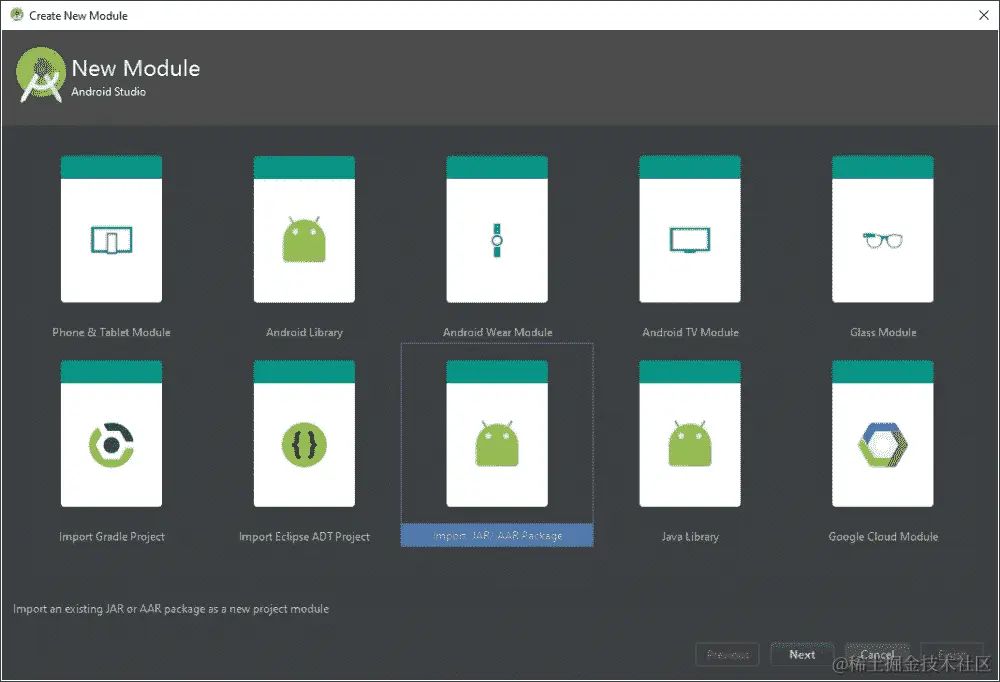
Task: Click the highlighted 'Import .JAR/.AAR Package' label
Action: (497, 535)
